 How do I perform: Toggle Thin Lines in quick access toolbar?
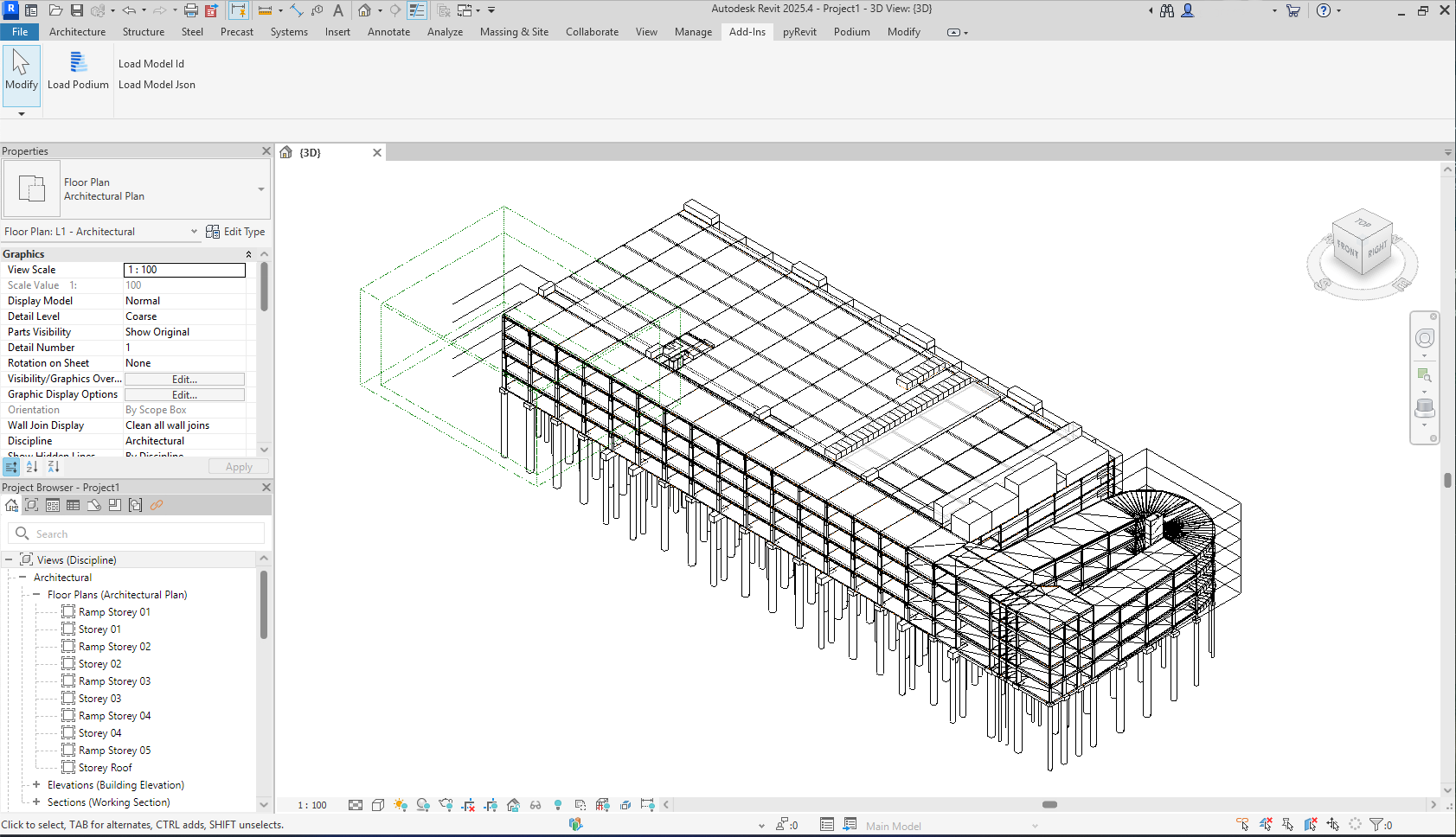[417, 10]
